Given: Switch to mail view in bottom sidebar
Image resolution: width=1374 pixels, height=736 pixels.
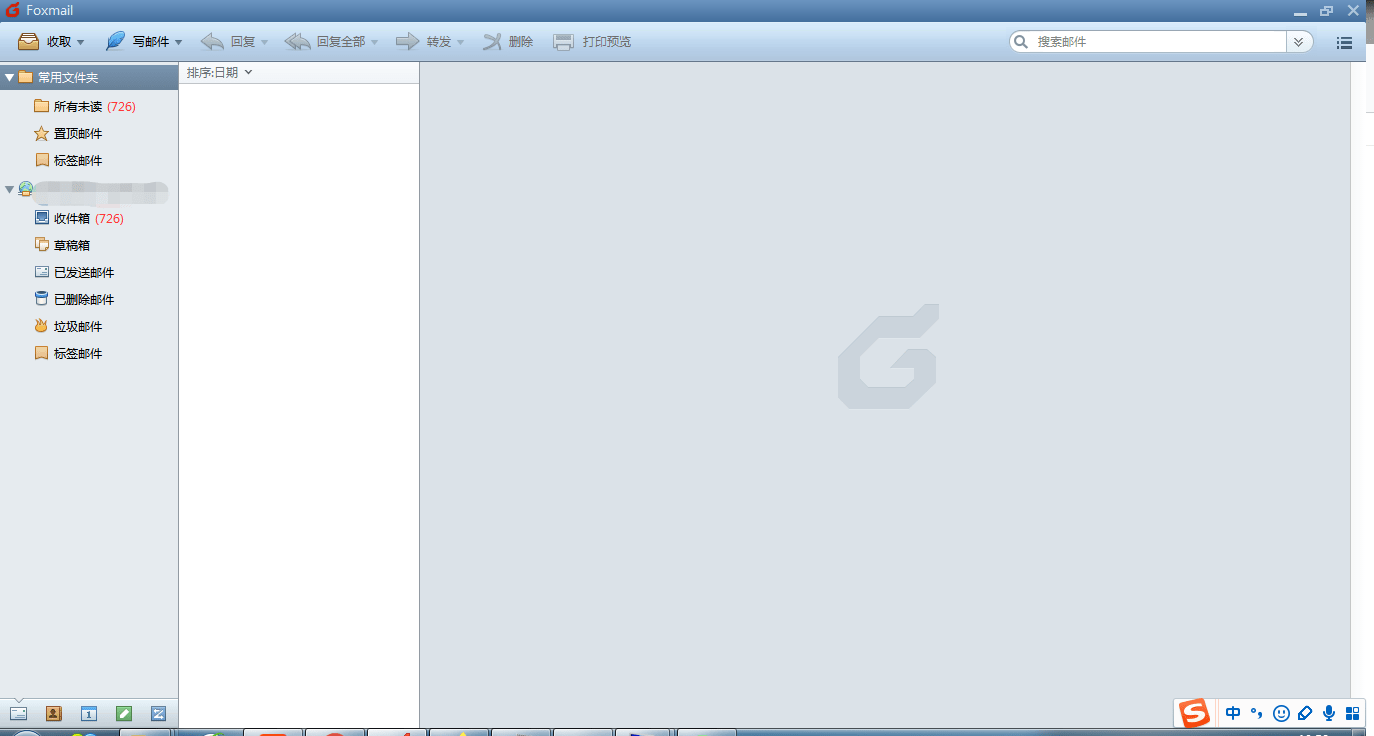Looking at the screenshot, I should tap(19, 713).
